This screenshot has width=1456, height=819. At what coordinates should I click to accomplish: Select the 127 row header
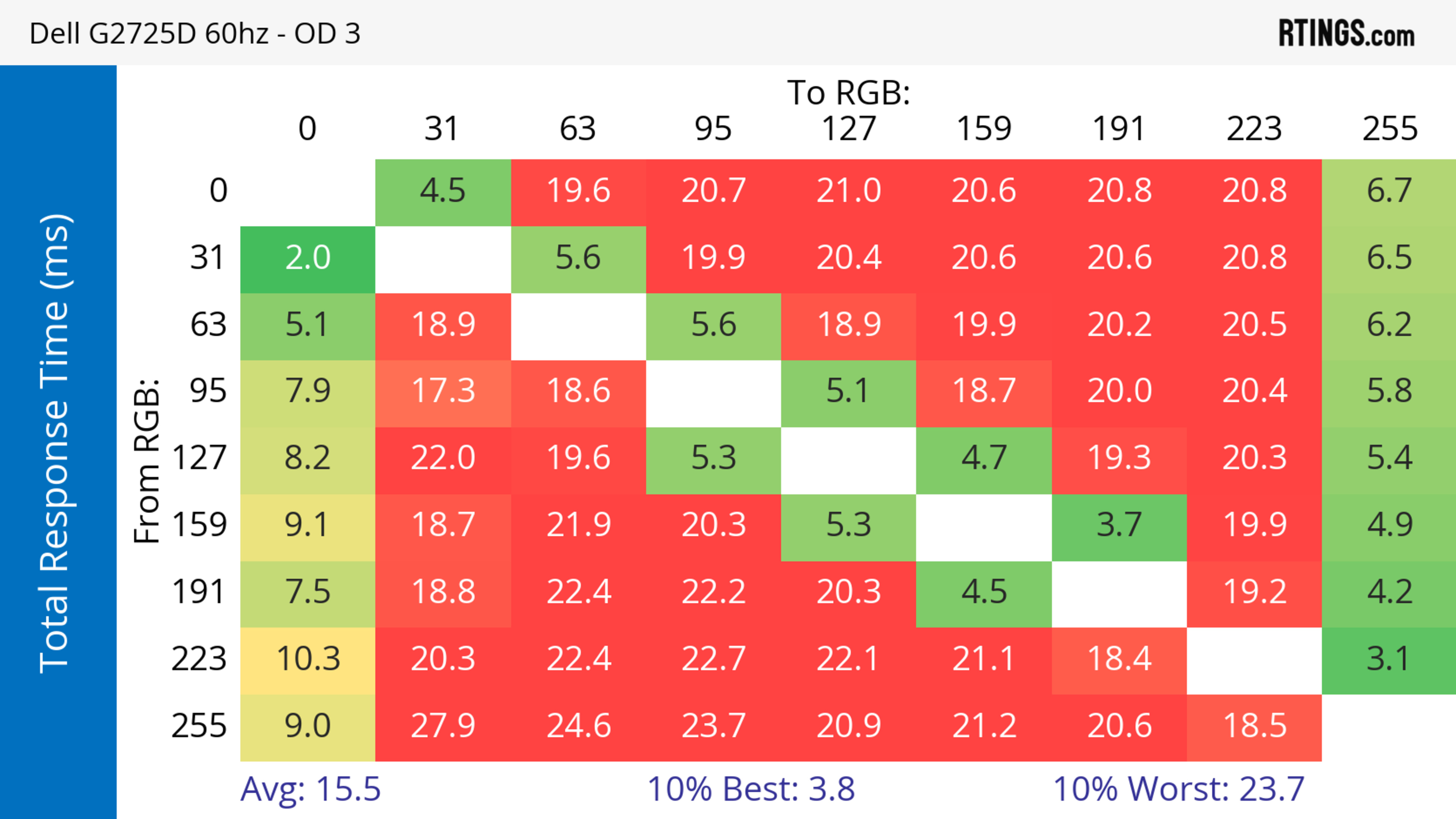pyautogui.click(x=199, y=458)
